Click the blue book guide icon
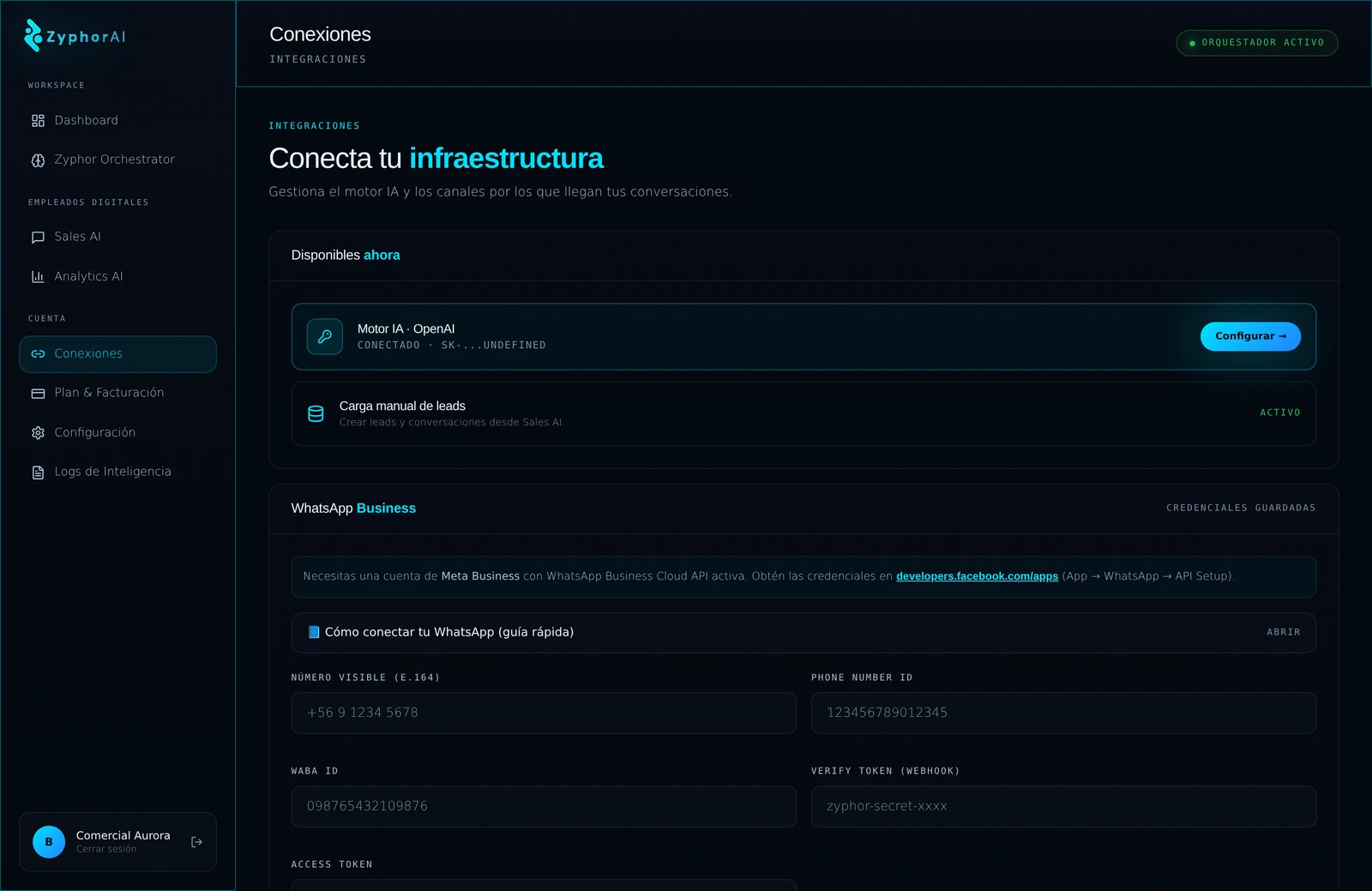Screen dimensions: 1372x891 point(314,632)
